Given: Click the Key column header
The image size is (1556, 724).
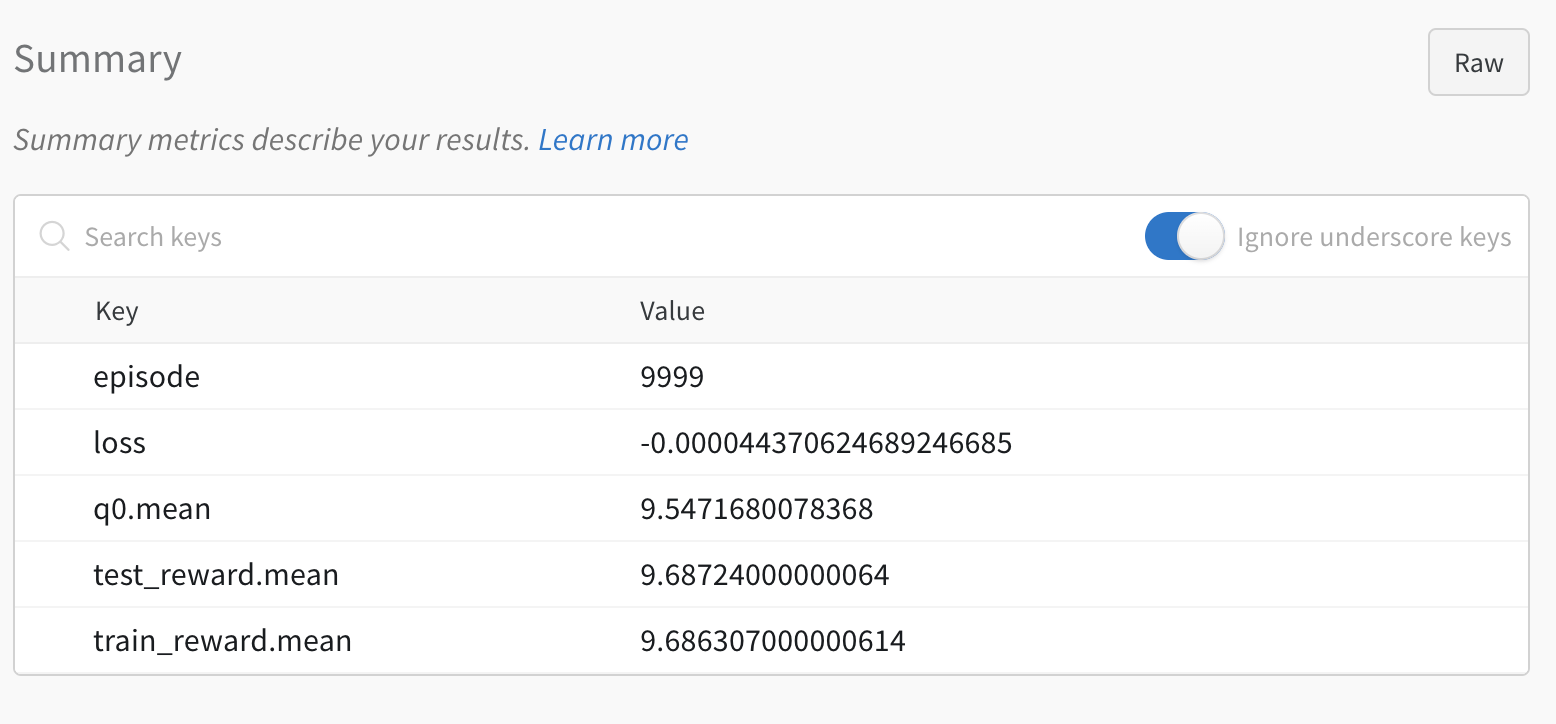Looking at the screenshot, I should (117, 311).
